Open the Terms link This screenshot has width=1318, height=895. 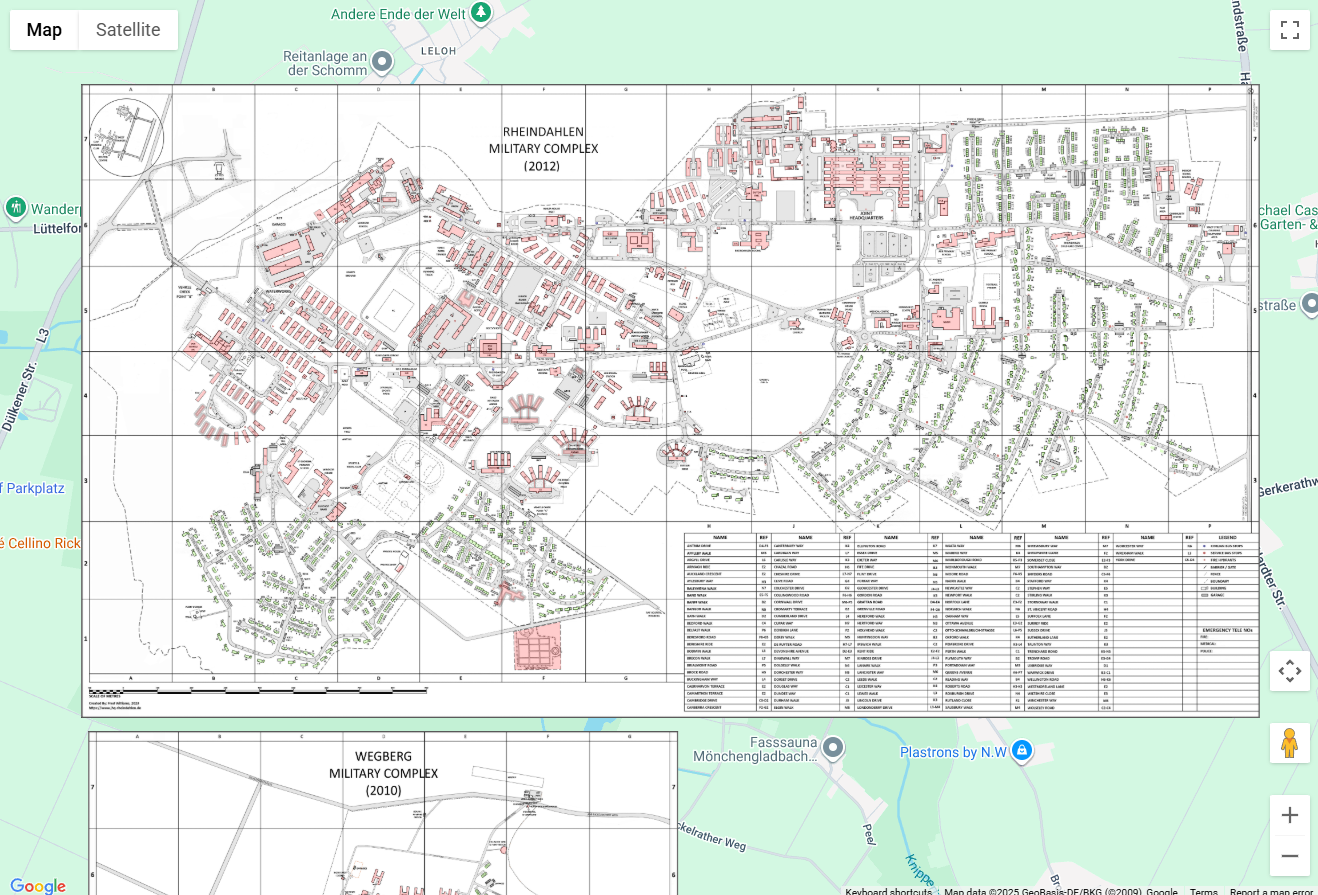[1203, 891]
